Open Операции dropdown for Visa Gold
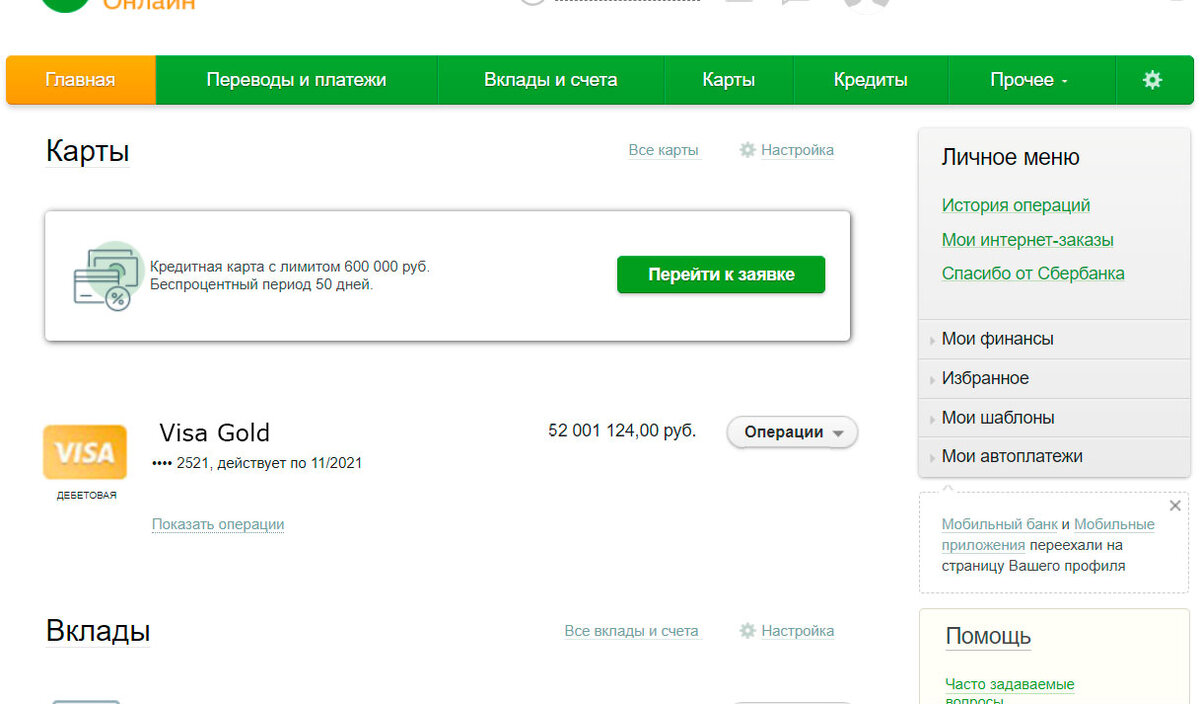The height and width of the screenshot is (704, 1200). pyautogui.click(x=792, y=432)
